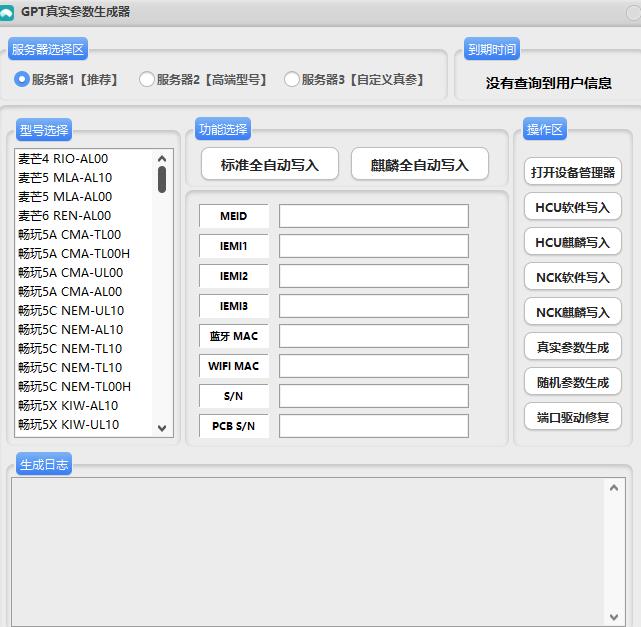The width and height of the screenshot is (641, 627).
Task: Focus the S/N input field
Action: [374, 396]
